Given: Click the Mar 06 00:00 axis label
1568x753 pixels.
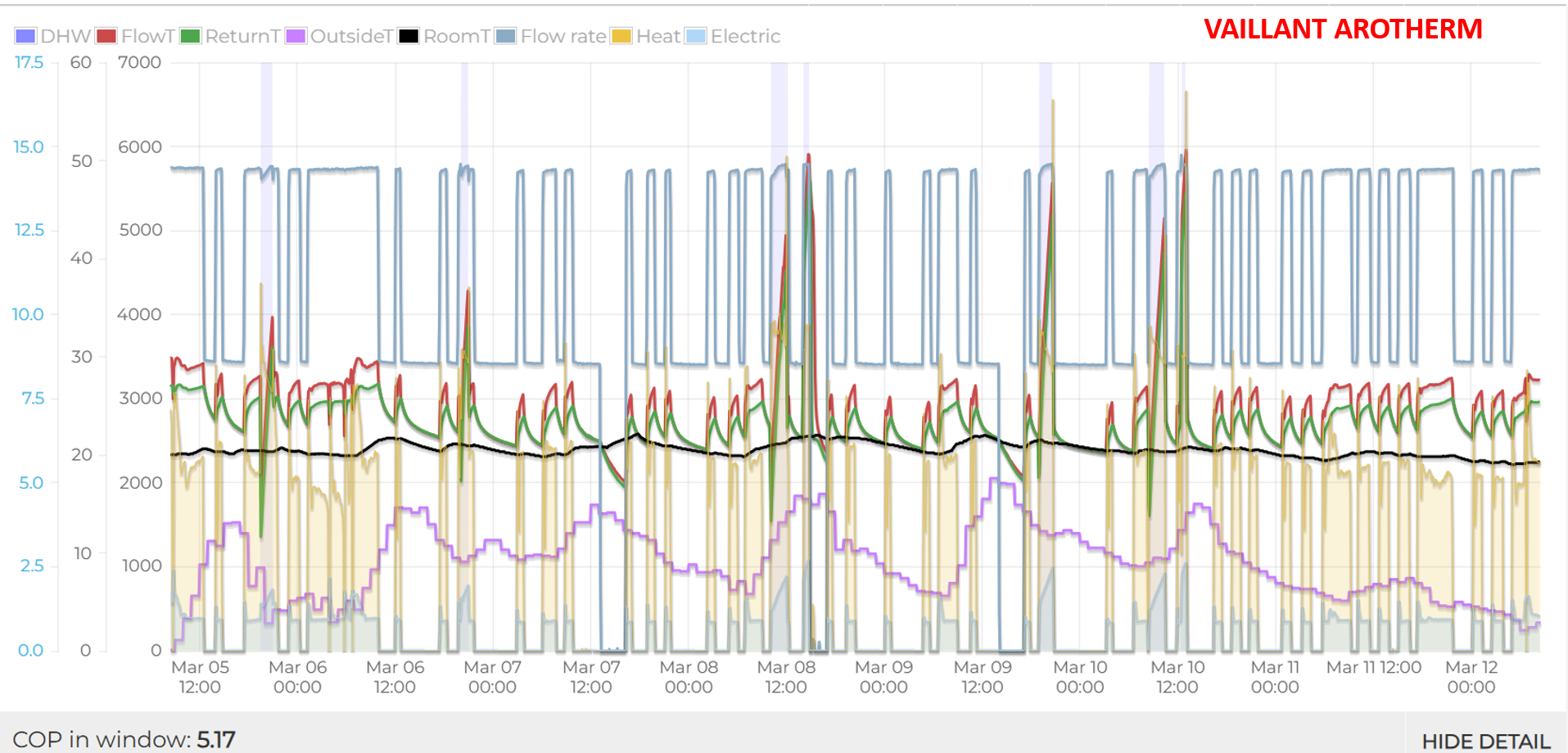Looking at the screenshot, I should coord(297,677).
